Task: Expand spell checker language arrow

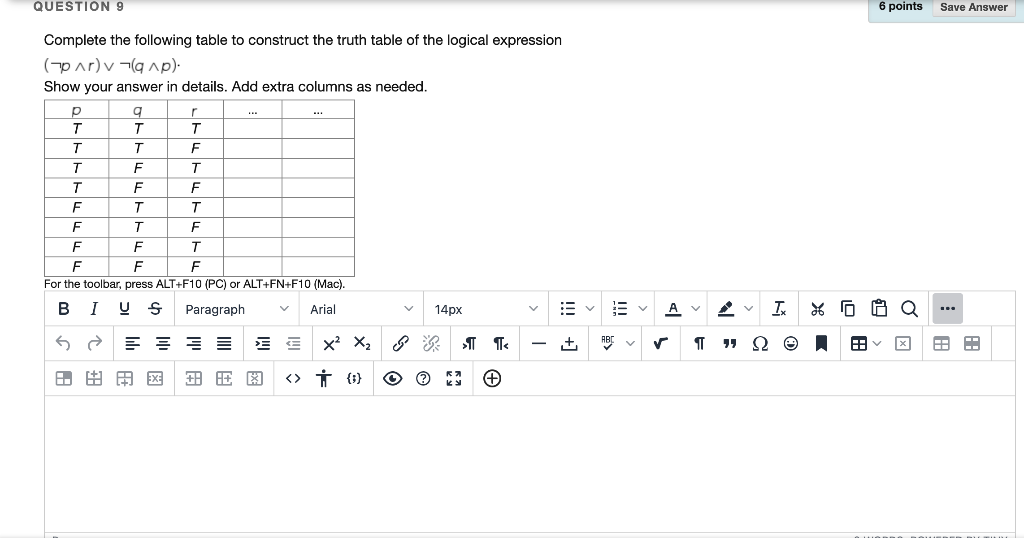Action: (630, 343)
